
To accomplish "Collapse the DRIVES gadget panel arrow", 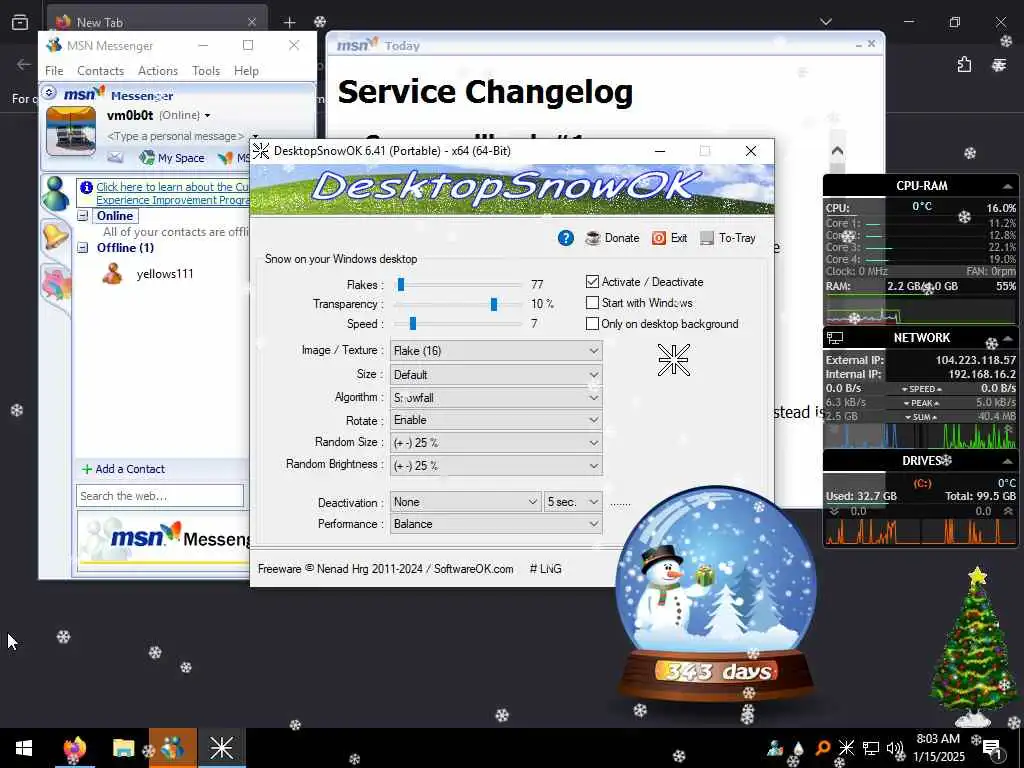I will pyautogui.click(x=1008, y=461).
